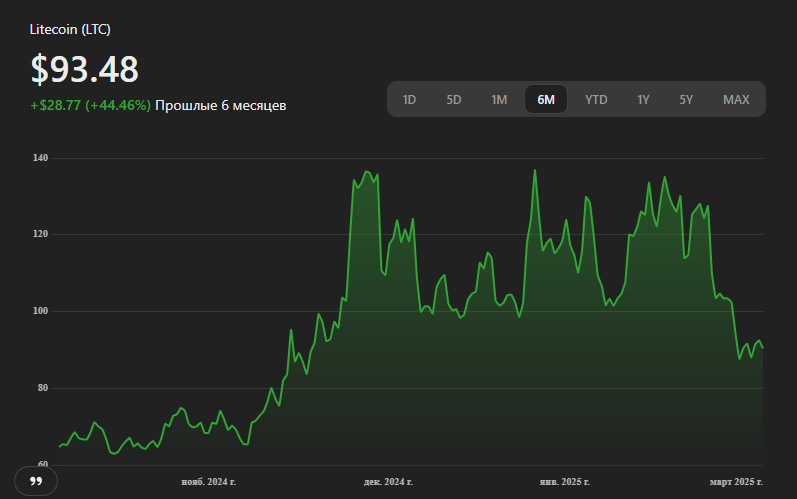Image resolution: width=797 pixels, height=499 pixels.
Task: Click the $93.48 price value
Action: pyautogui.click(x=84, y=69)
